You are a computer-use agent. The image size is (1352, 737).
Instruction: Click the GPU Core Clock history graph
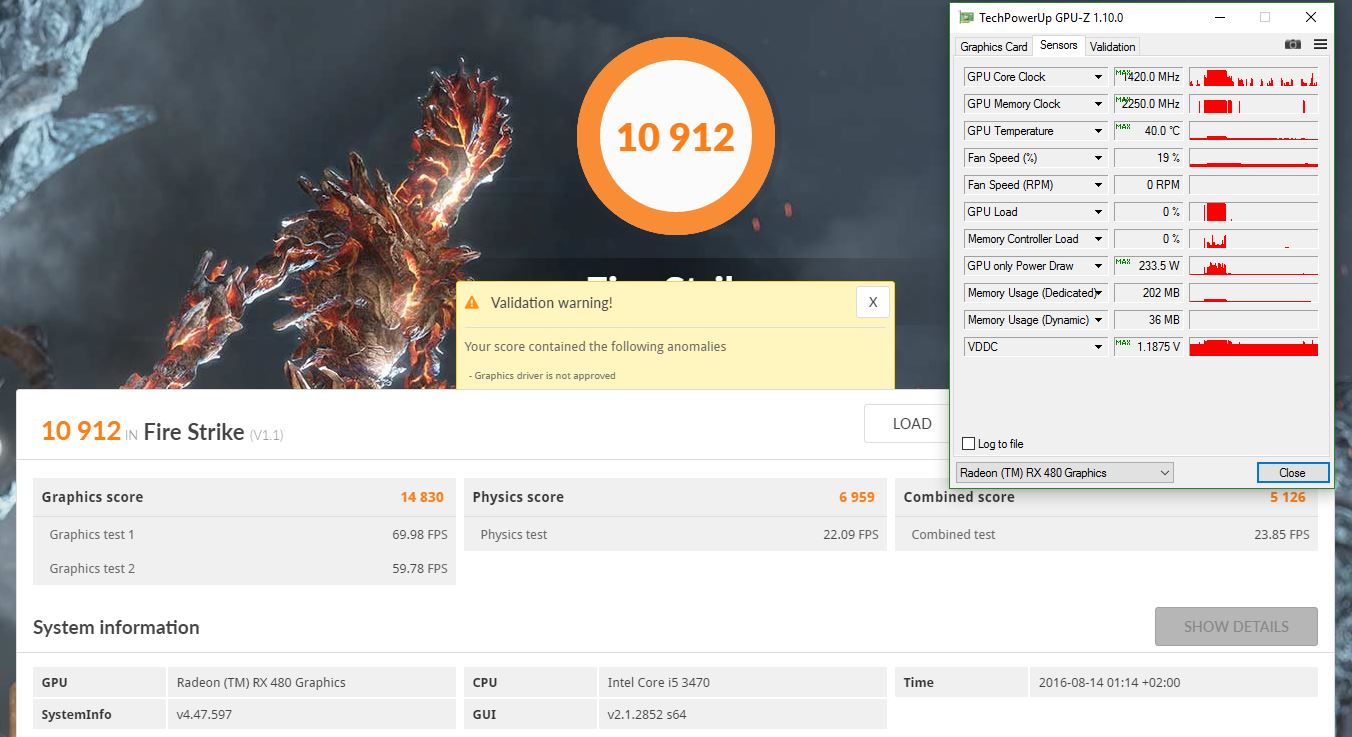click(1254, 77)
